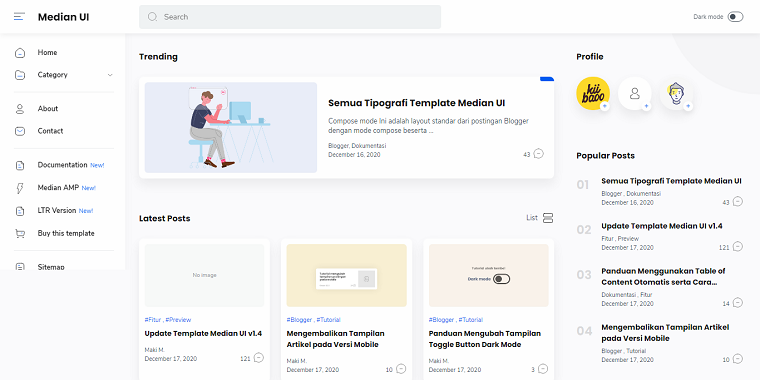Switch layout using the List view icon
760x380 pixels.
pyautogui.click(x=548, y=218)
